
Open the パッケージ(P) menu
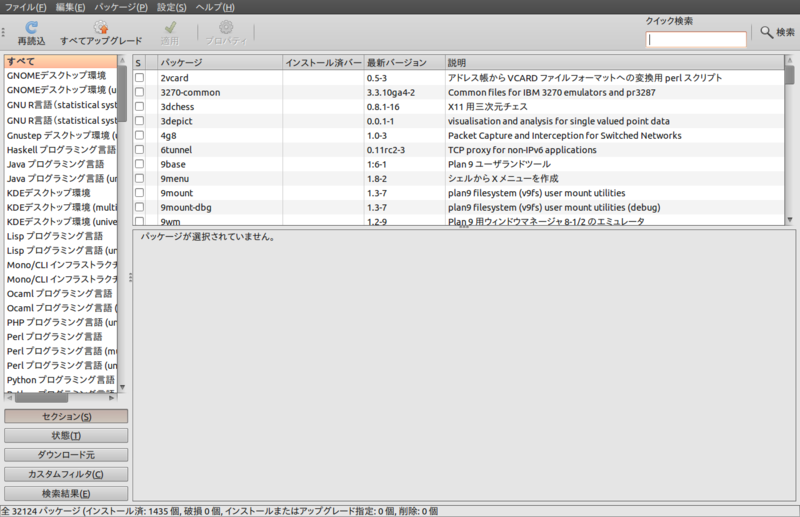[121, 7]
